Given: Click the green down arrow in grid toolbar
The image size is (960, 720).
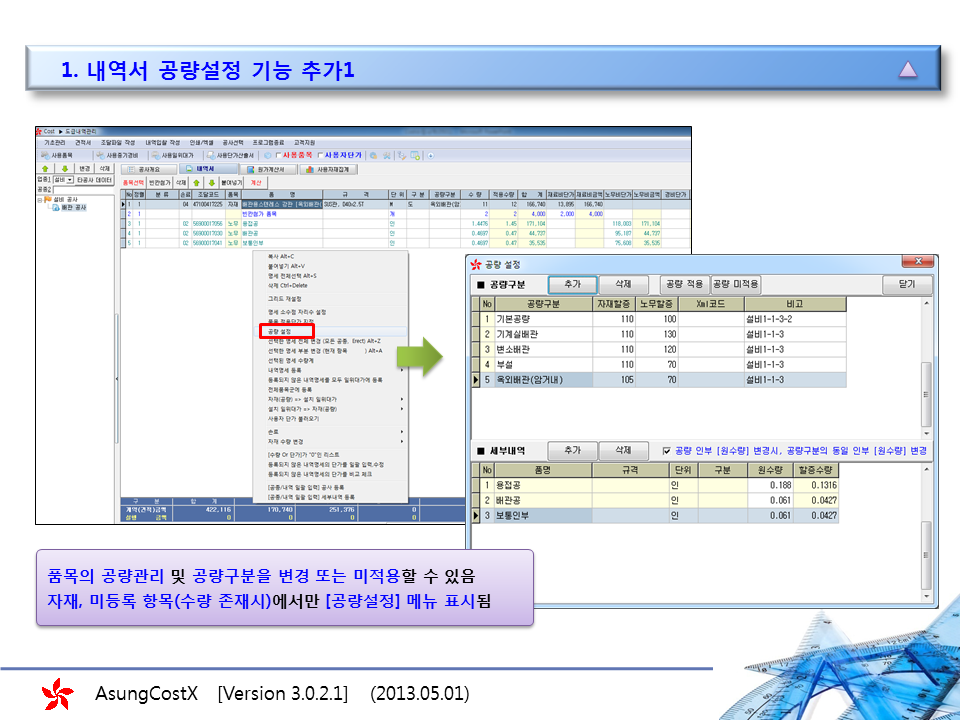Looking at the screenshot, I should click(x=211, y=183).
